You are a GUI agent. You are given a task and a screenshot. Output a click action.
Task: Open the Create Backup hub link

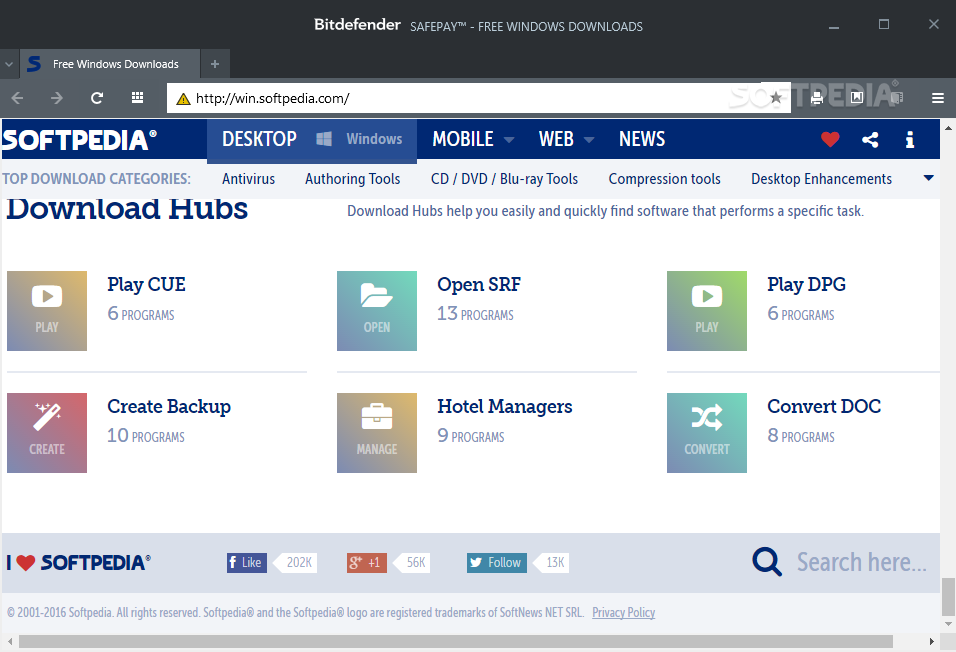[x=169, y=406]
